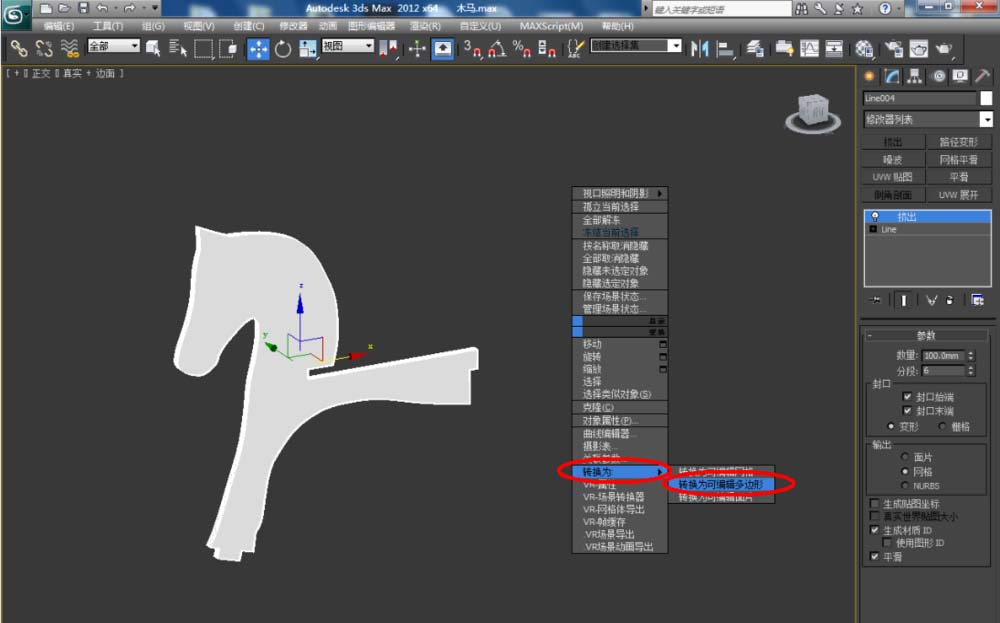The height and width of the screenshot is (623, 1000).
Task: Open the 视图 reference coordinate dropdown
Action: coord(348,46)
